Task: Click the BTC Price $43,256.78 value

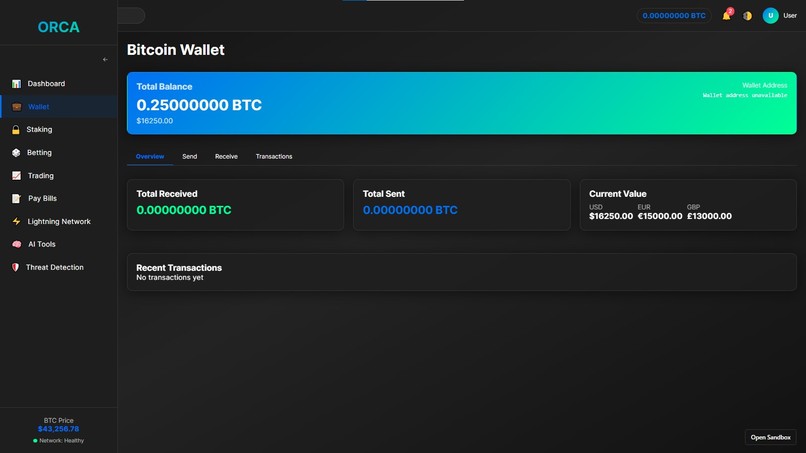Action: 59,429
